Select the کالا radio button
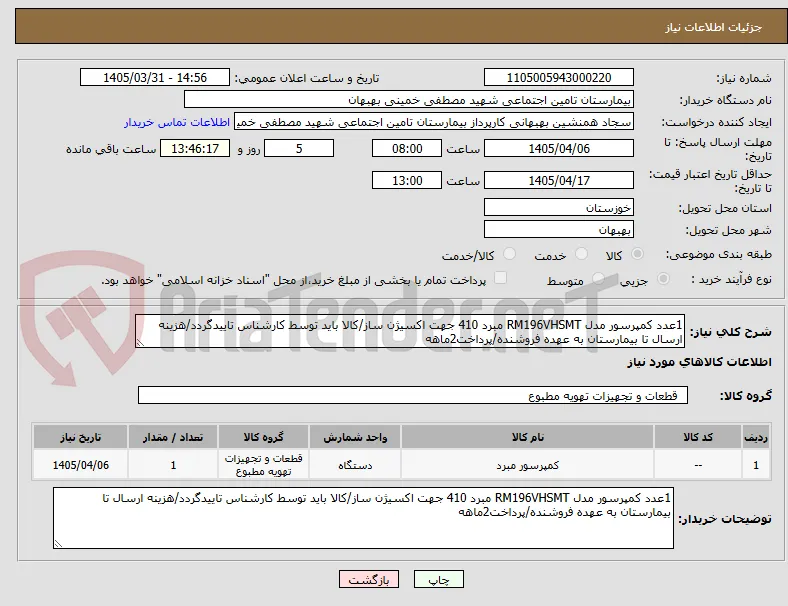 tap(637, 254)
